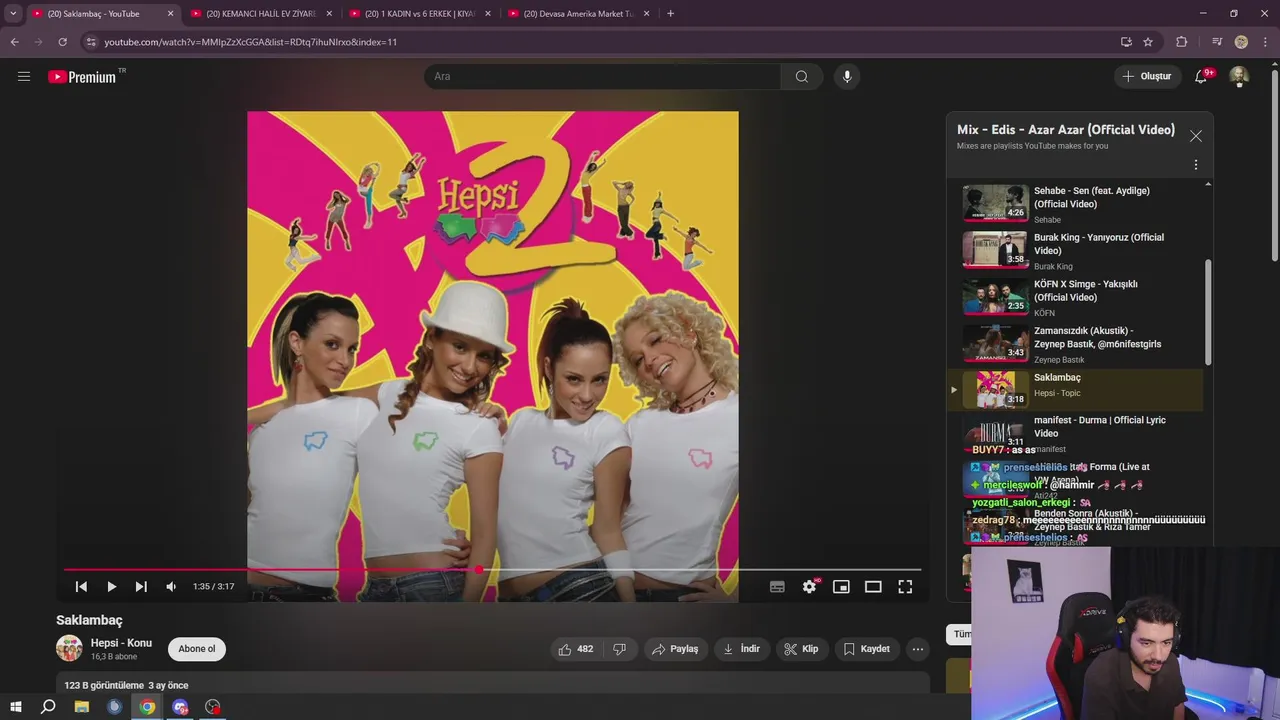Open the media controls icon in Chrome
Screen dimensions: 1280x720
click(1217, 42)
